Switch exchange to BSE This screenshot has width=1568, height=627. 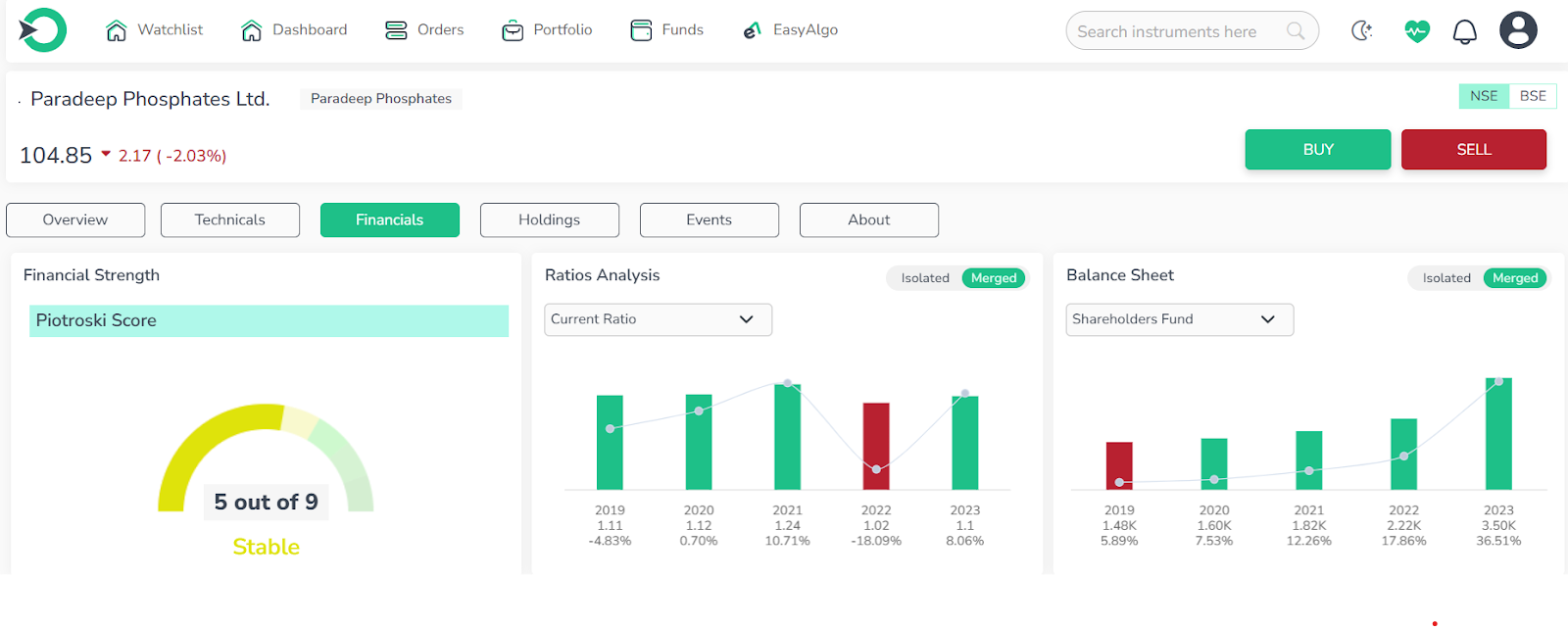[x=1533, y=96]
